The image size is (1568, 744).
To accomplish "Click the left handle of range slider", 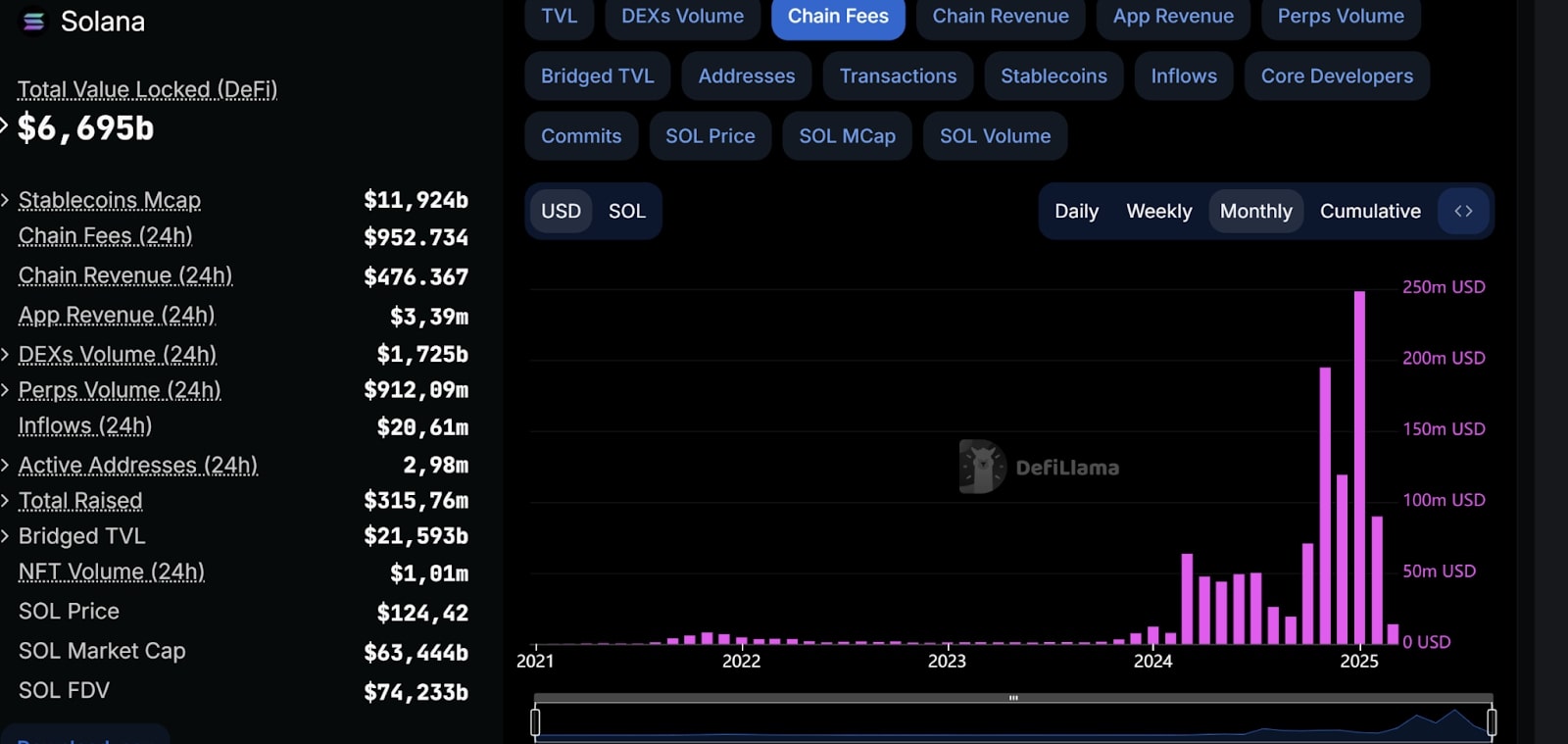I will (x=535, y=722).
